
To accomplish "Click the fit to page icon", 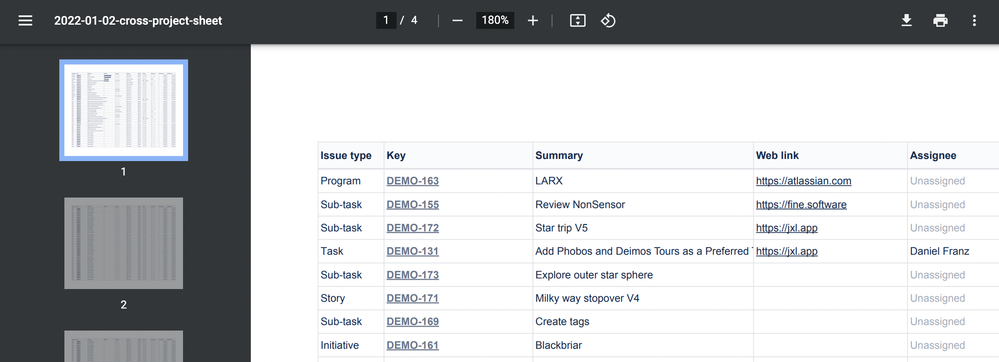I will click(x=577, y=20).
